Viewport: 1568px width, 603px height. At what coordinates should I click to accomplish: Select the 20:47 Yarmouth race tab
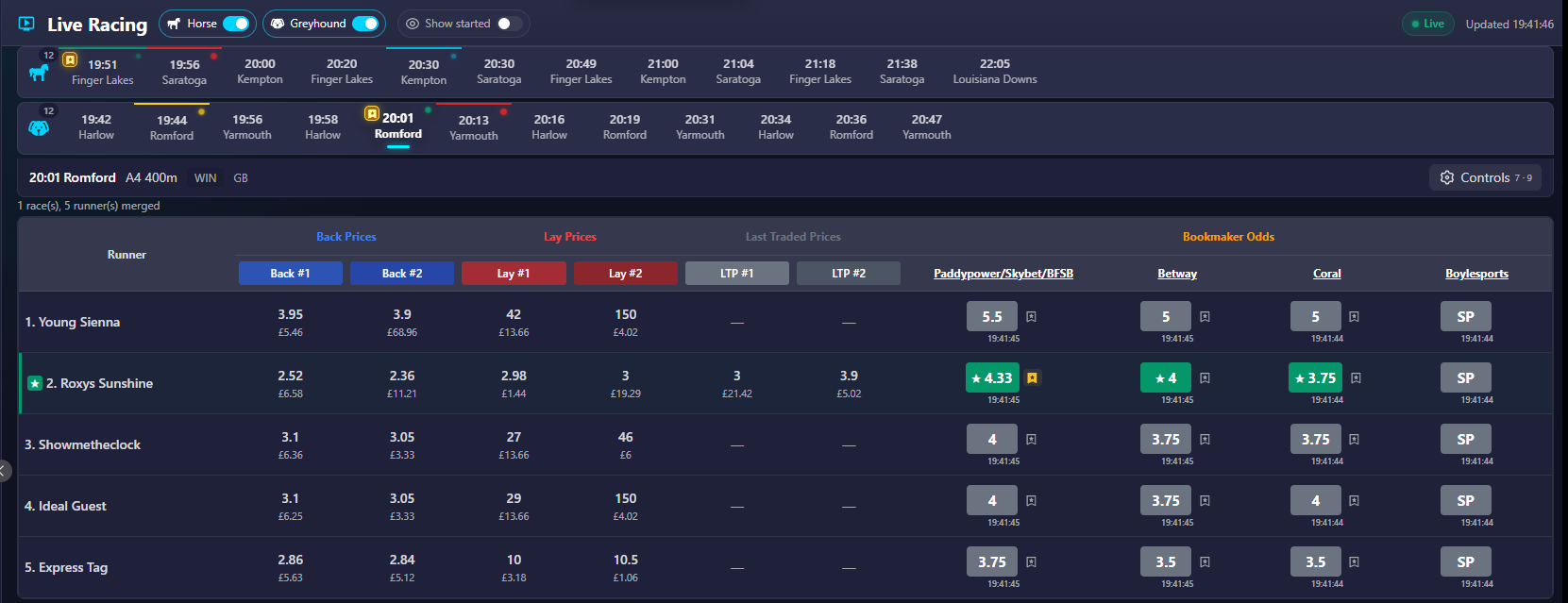pos(927,127)
